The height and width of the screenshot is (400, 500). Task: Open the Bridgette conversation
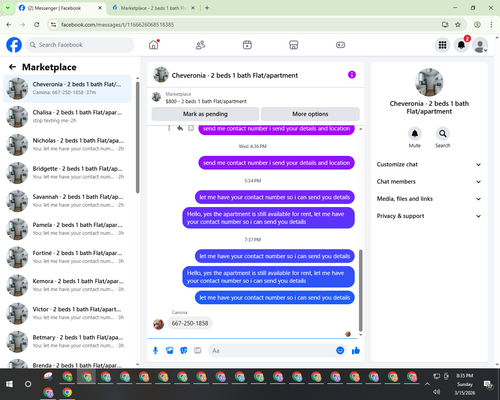tap(68, 173)
